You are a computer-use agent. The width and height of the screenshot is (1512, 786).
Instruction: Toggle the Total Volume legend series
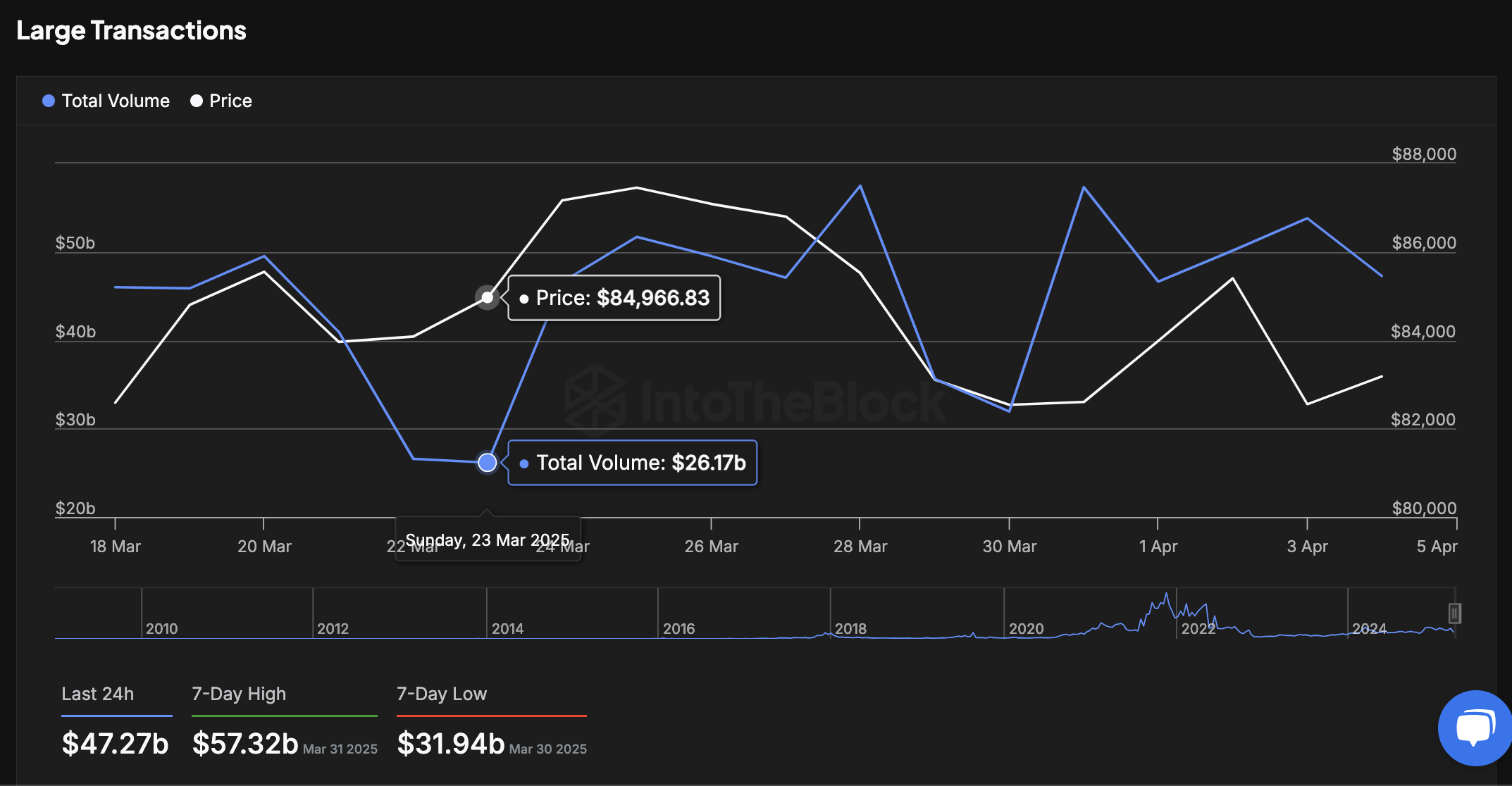coord(106,101)
